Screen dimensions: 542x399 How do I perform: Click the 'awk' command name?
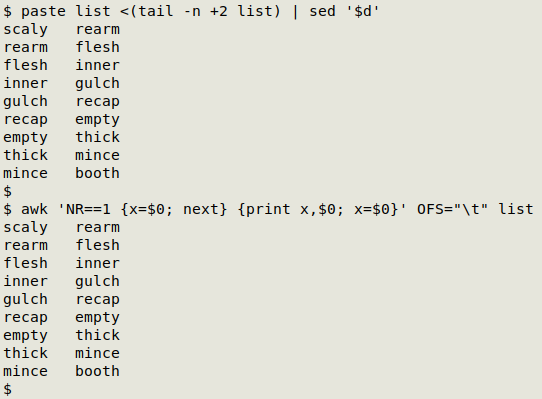[34, 209]
